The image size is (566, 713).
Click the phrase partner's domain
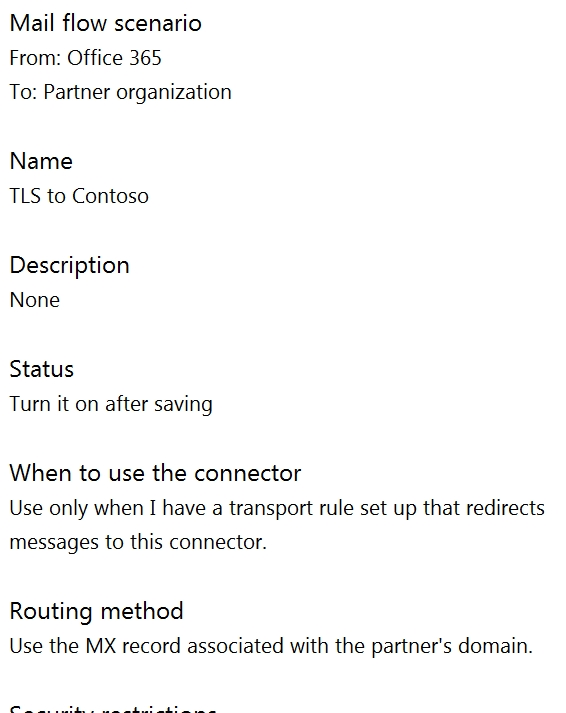[x=452, y=646]
